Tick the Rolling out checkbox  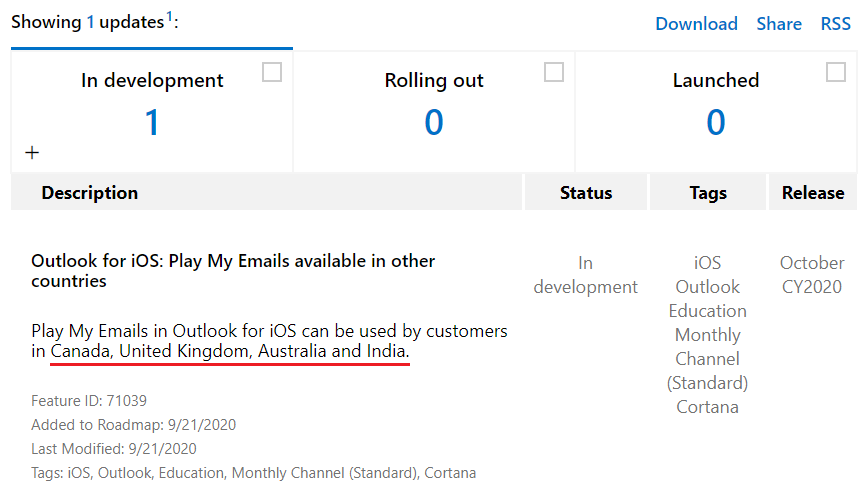click(x=554, y=72)
